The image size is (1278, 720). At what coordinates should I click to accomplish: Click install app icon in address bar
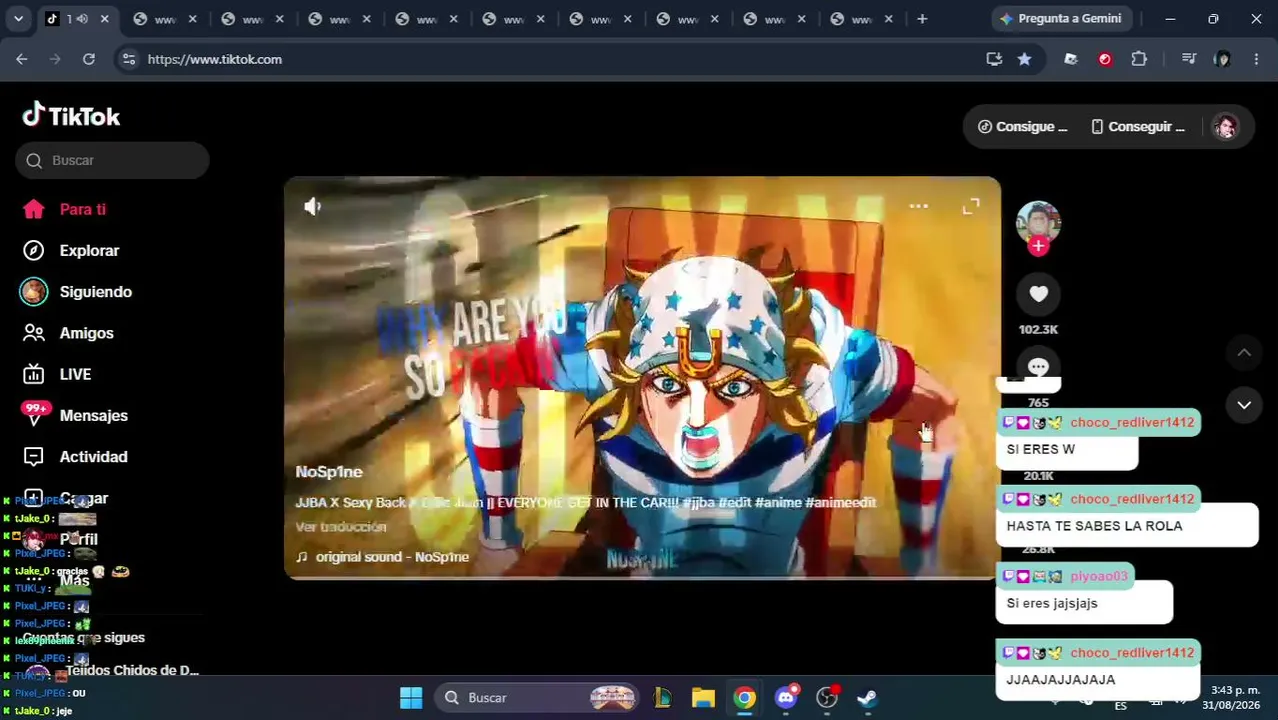994,59
